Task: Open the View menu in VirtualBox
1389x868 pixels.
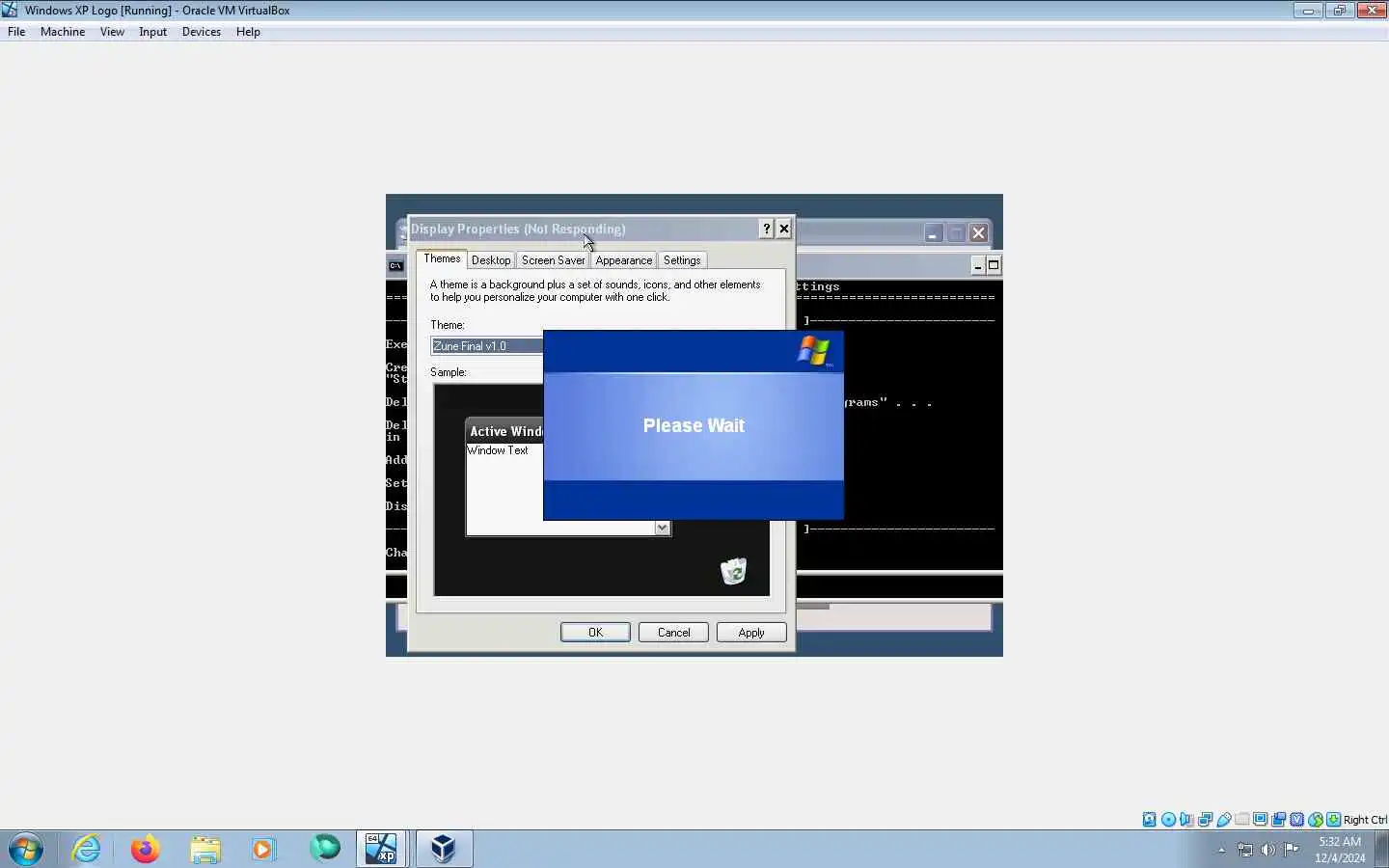Action: click(112, 32)
